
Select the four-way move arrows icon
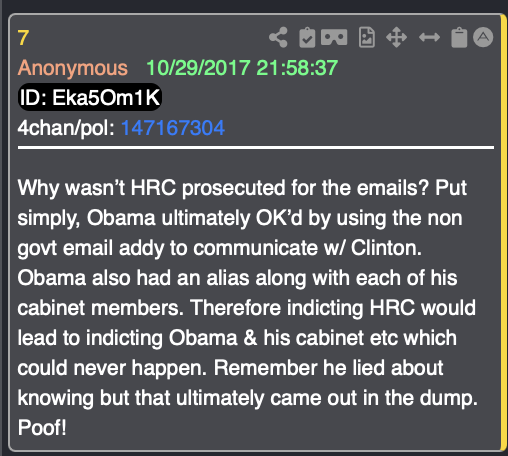[x=396, y=37]
